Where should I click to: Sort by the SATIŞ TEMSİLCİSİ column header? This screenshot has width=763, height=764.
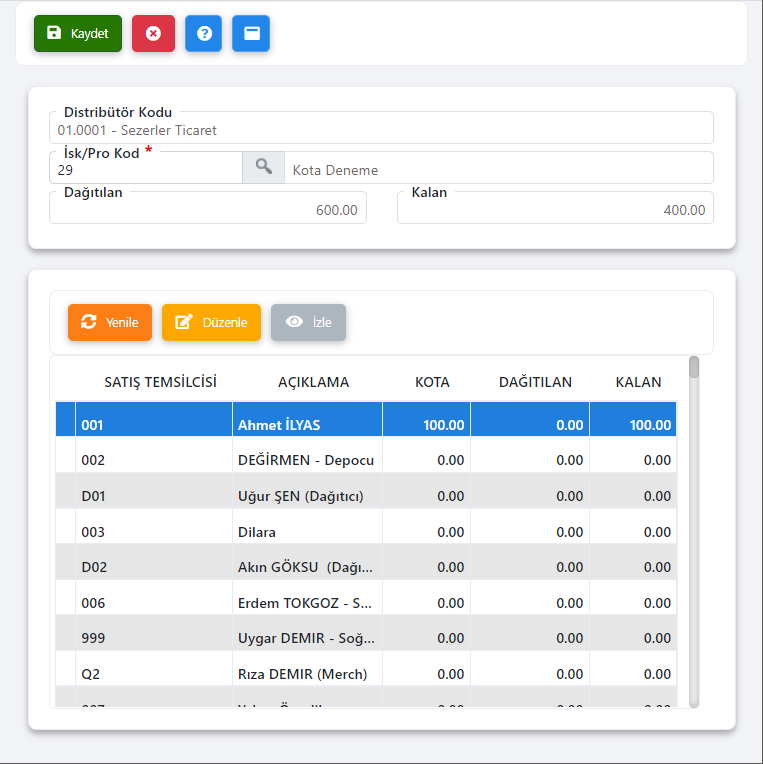pyautogui.click(x=160, y=382)
